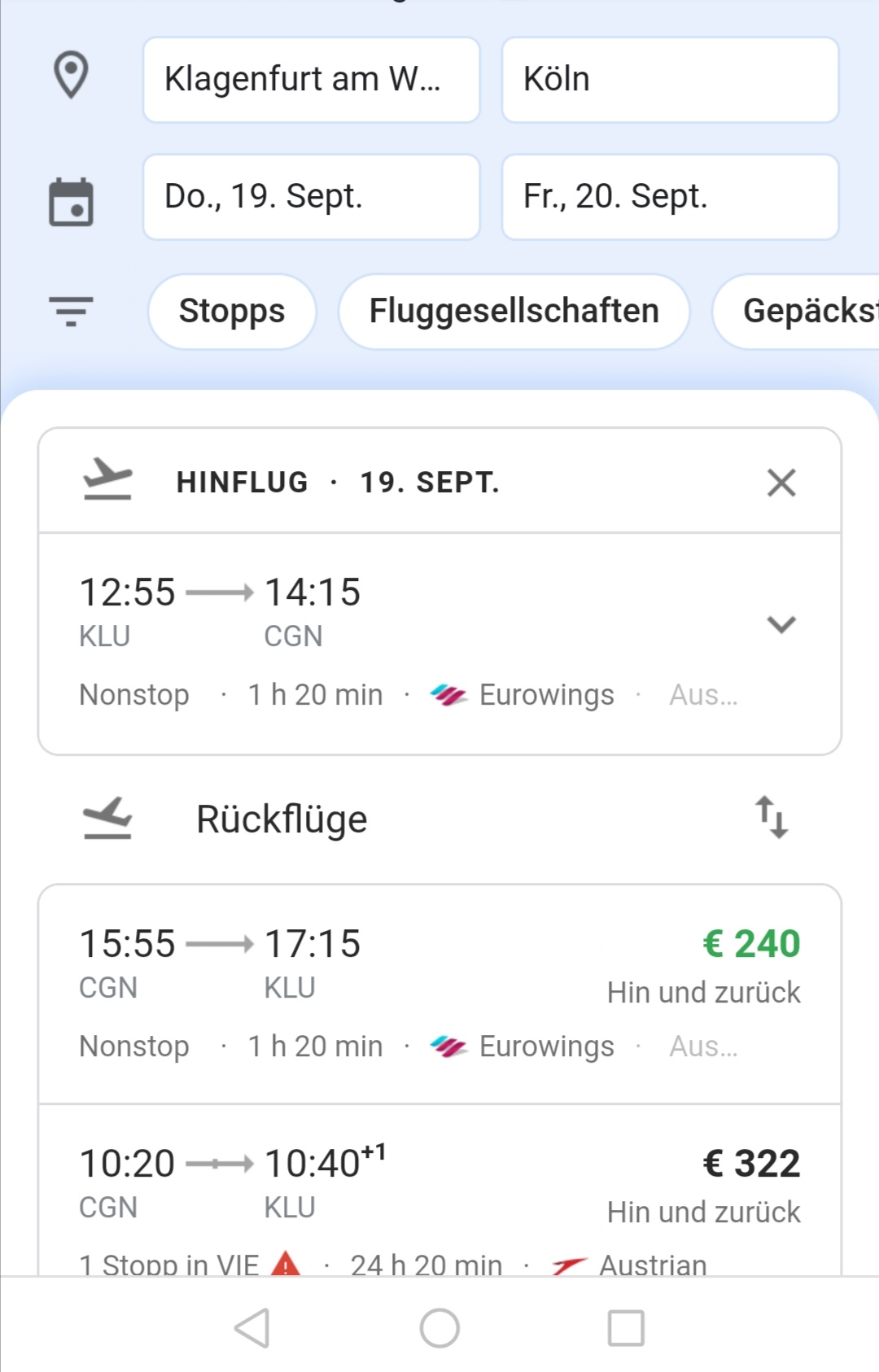Tap the Android home circle button
Screen dimensions: 879x1372
pos(439,1328)
